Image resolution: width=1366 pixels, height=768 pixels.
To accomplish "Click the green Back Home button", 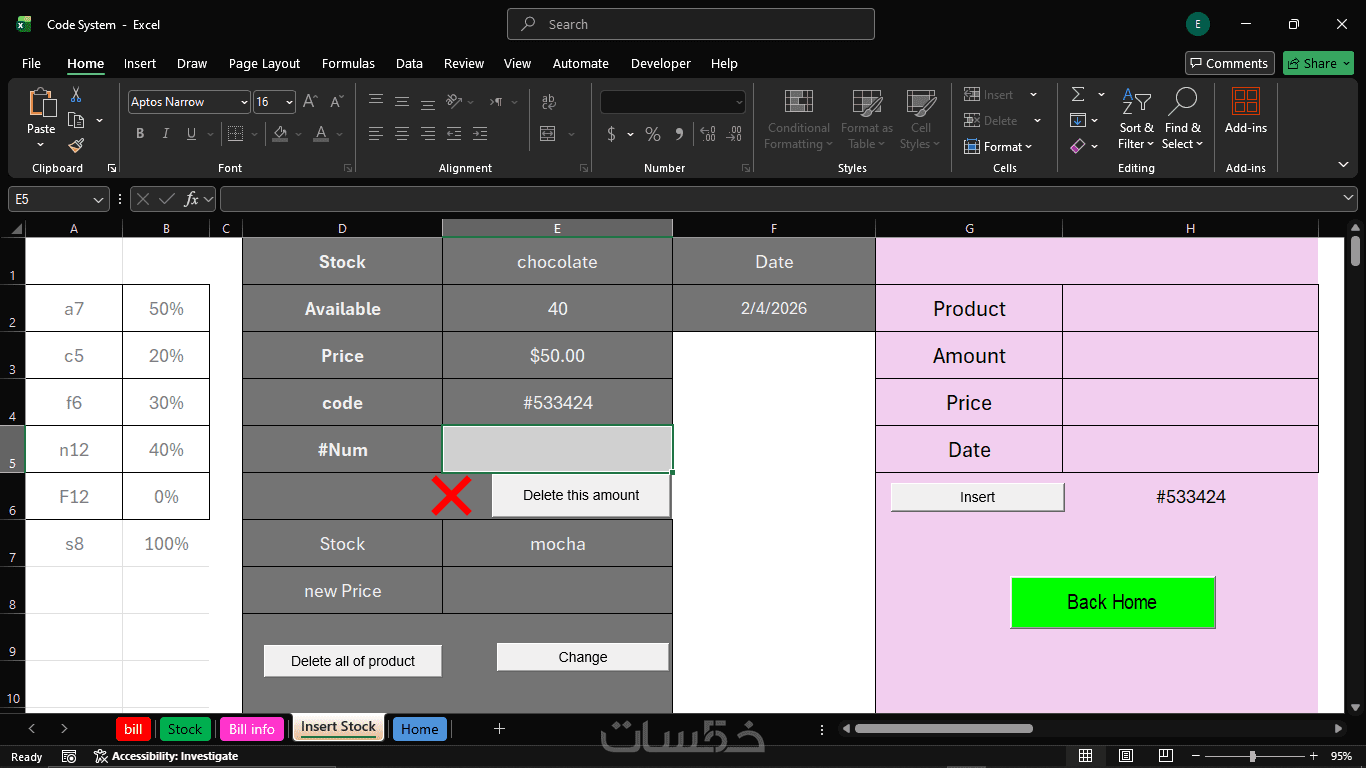I will click(x=1112, y=602).
